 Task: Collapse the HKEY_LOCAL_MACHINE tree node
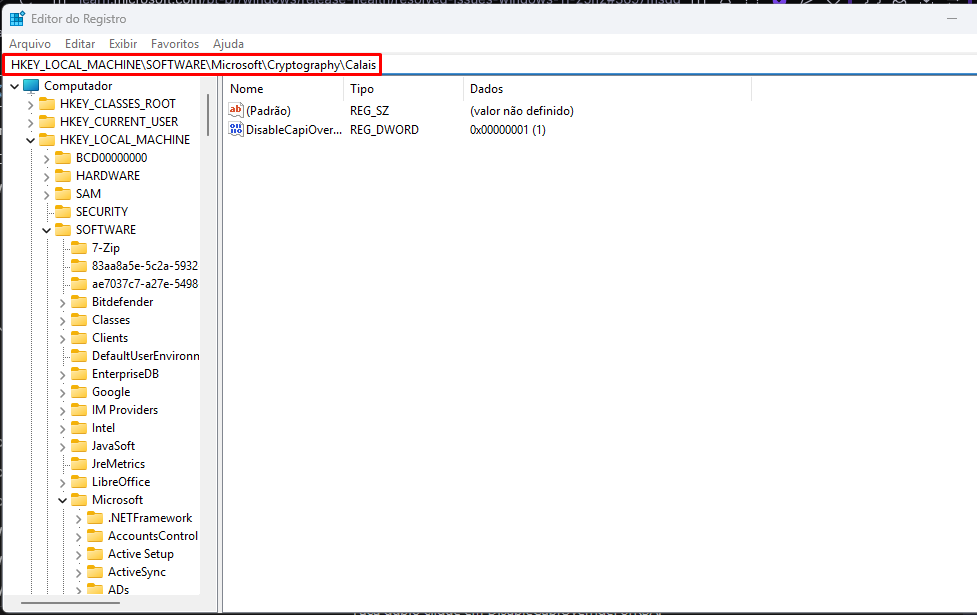[31, 140]
